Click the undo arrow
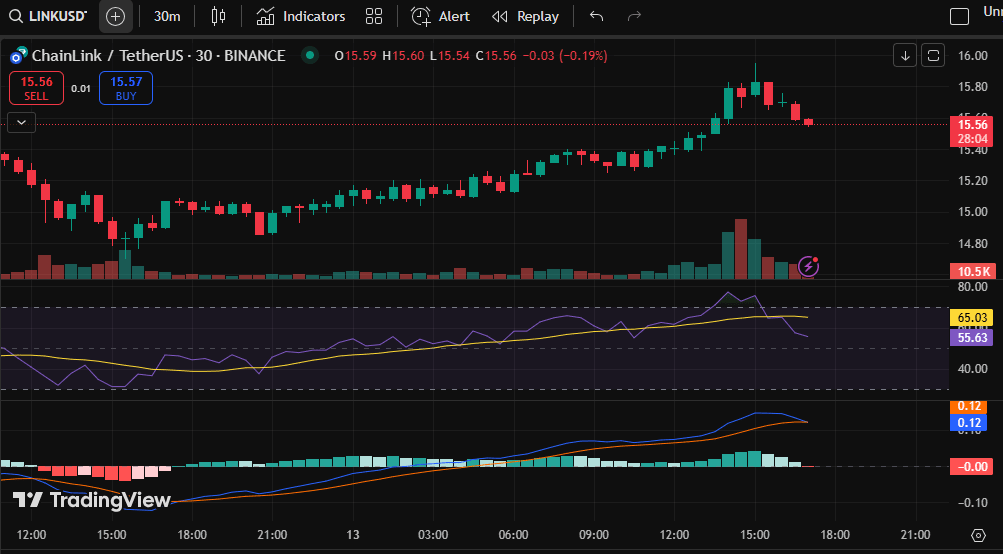 point(597,16)
